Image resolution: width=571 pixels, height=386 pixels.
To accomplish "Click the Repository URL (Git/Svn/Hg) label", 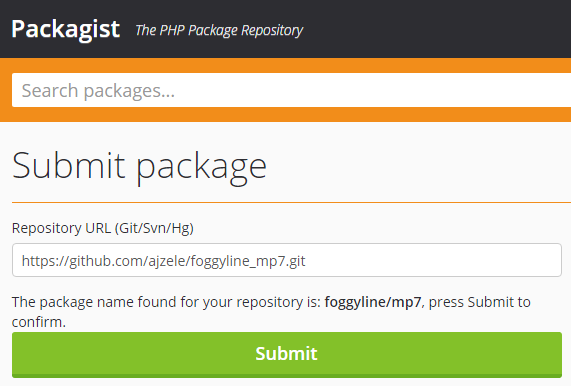I will pyautogui.click(x=103, y=228).
